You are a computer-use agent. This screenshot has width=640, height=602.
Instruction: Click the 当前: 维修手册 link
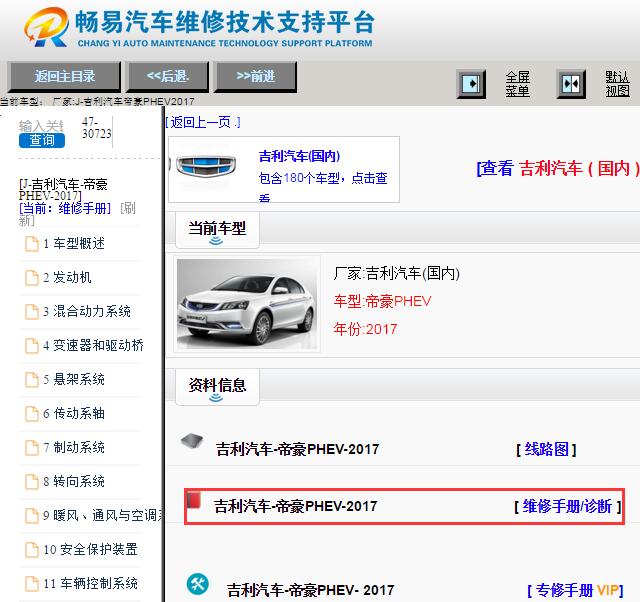[x=65, y=208]
